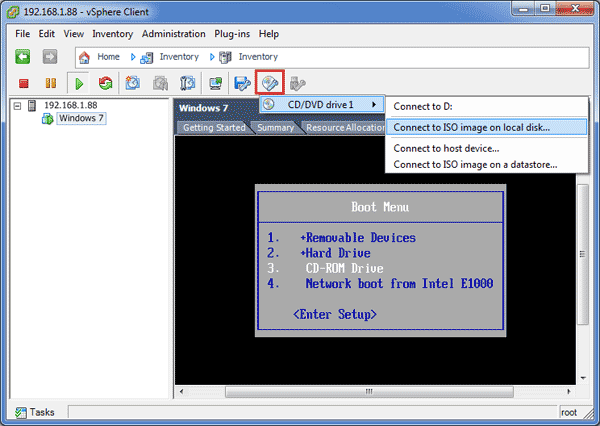This screenshot has height=426, width=600.
Task: Click the Reset virtual machine icon
Action: (105, 83)
